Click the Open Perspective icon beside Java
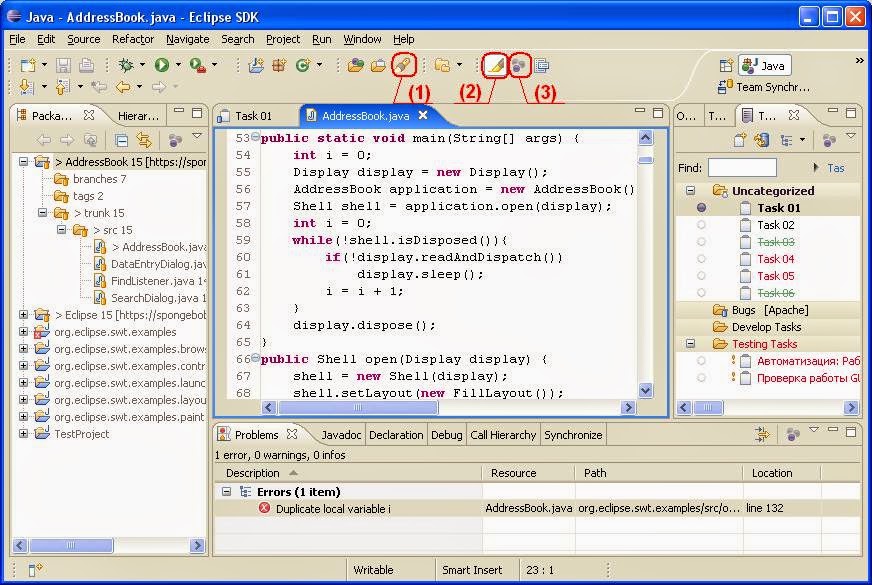The height and width of the screenshot is (585, 872). [726, 66]
